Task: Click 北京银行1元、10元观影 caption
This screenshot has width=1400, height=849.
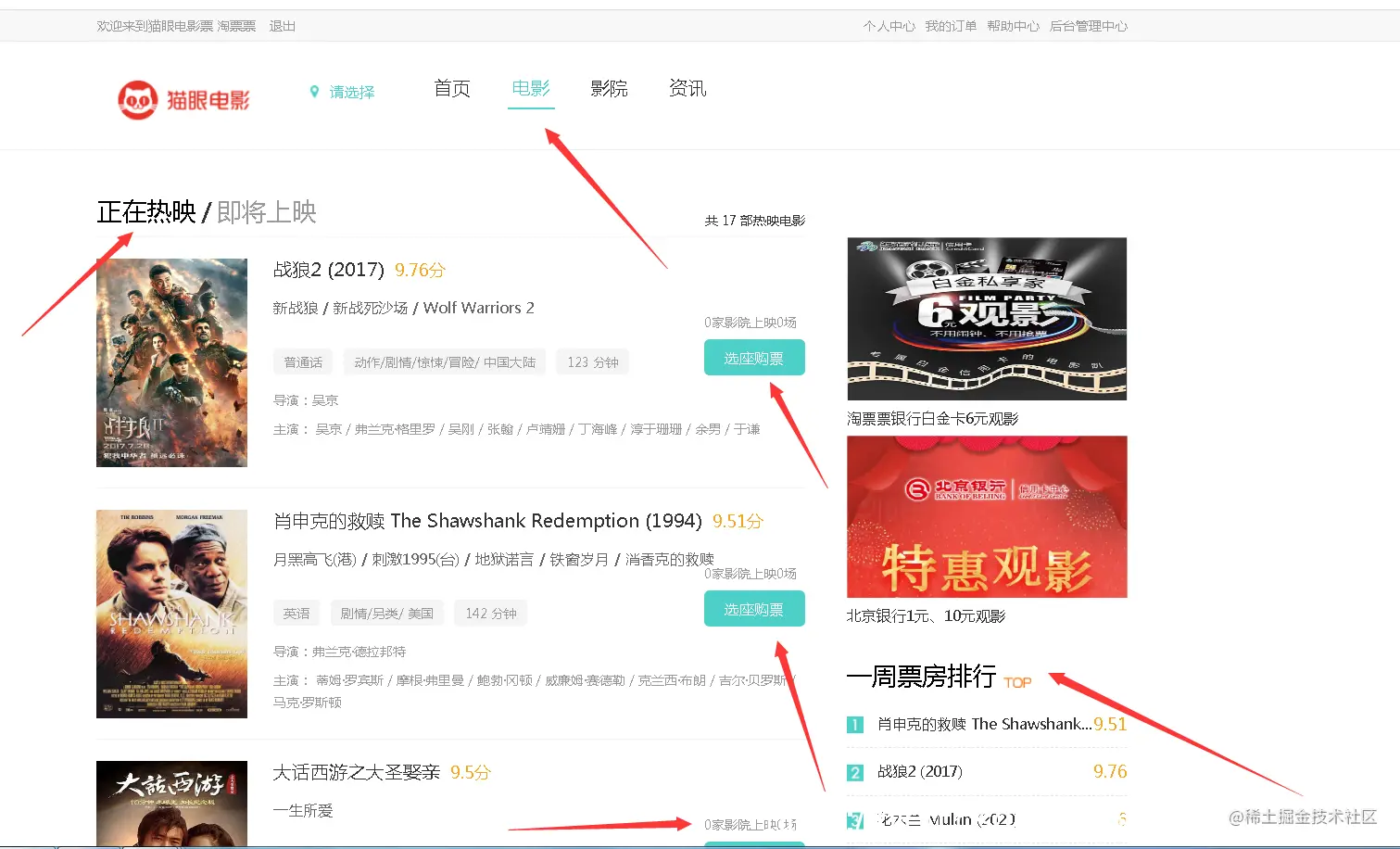Action: point(926,616)
